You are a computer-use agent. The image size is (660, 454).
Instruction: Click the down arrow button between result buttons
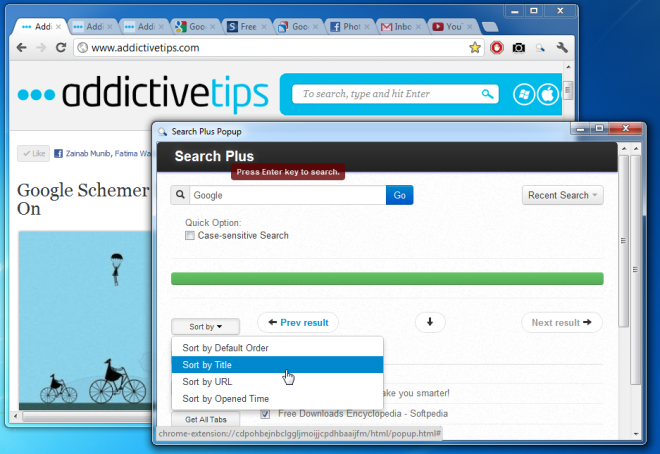(x=430, y=322)
